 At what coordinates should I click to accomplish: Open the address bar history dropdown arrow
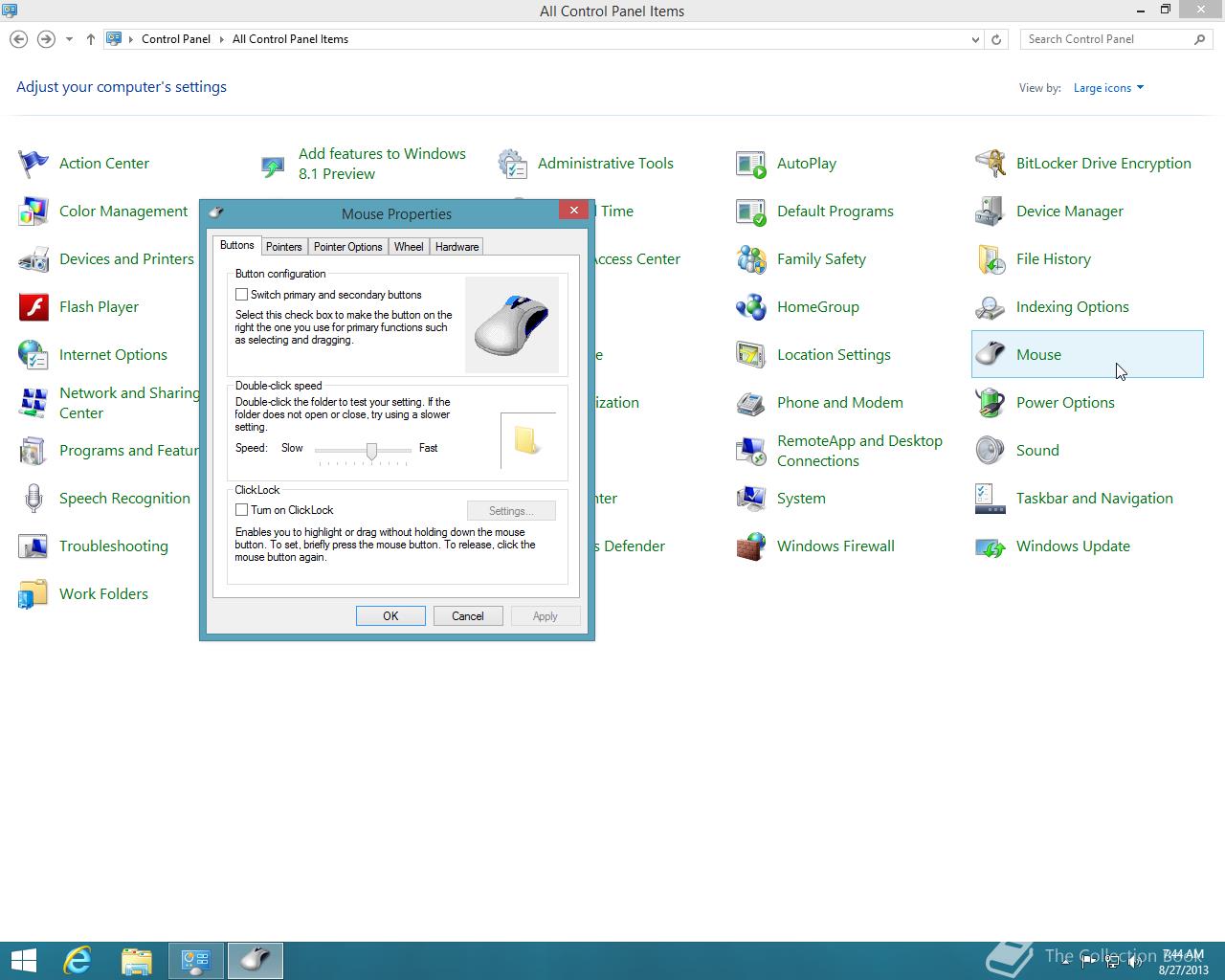(975, 39)
